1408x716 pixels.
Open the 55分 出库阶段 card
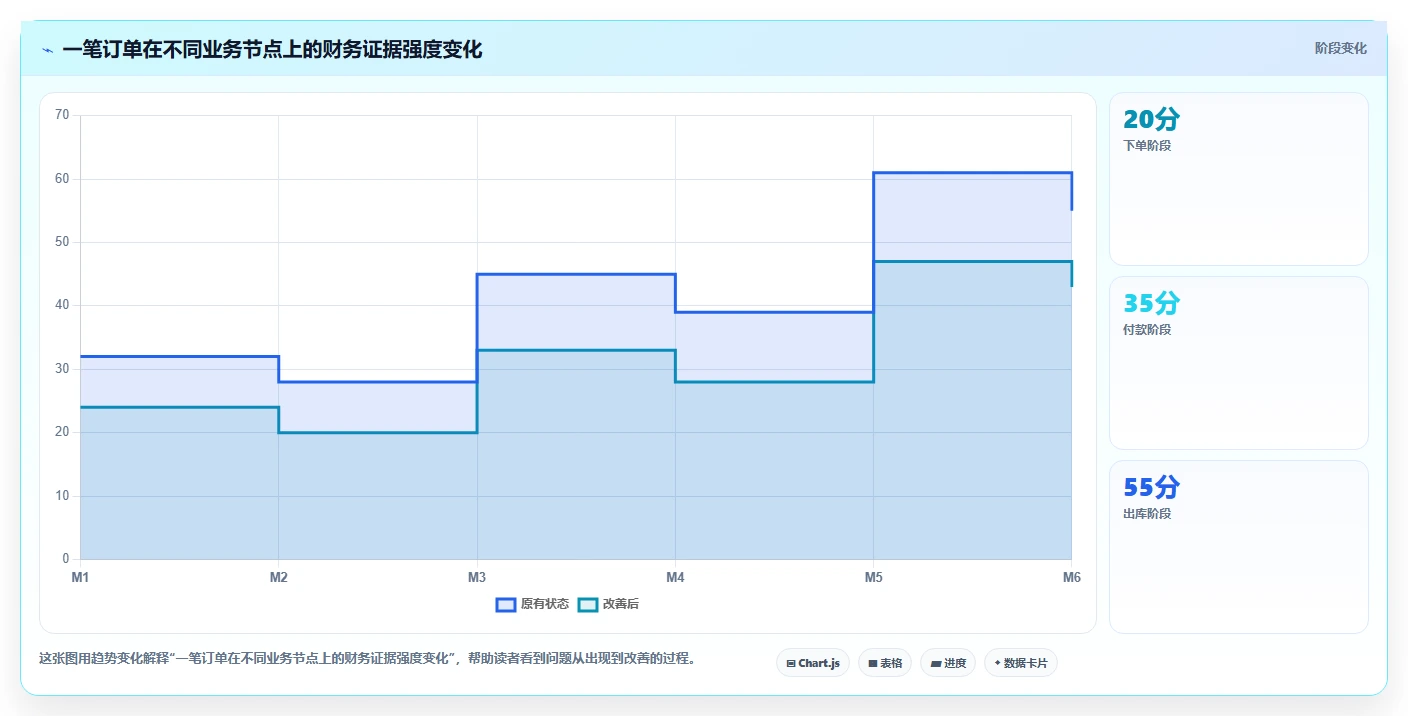pos(1238,547)
